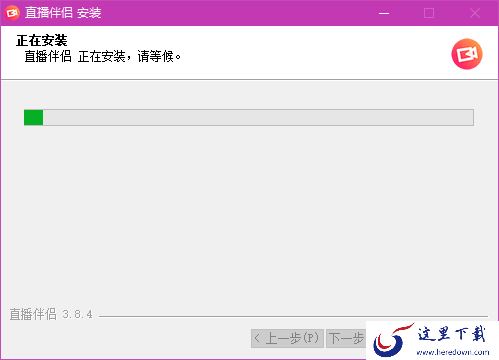Image resolution: width=499 pixels, height=360 pixels.
Task: Click the 下一步 next button
Action: point(346,338)
